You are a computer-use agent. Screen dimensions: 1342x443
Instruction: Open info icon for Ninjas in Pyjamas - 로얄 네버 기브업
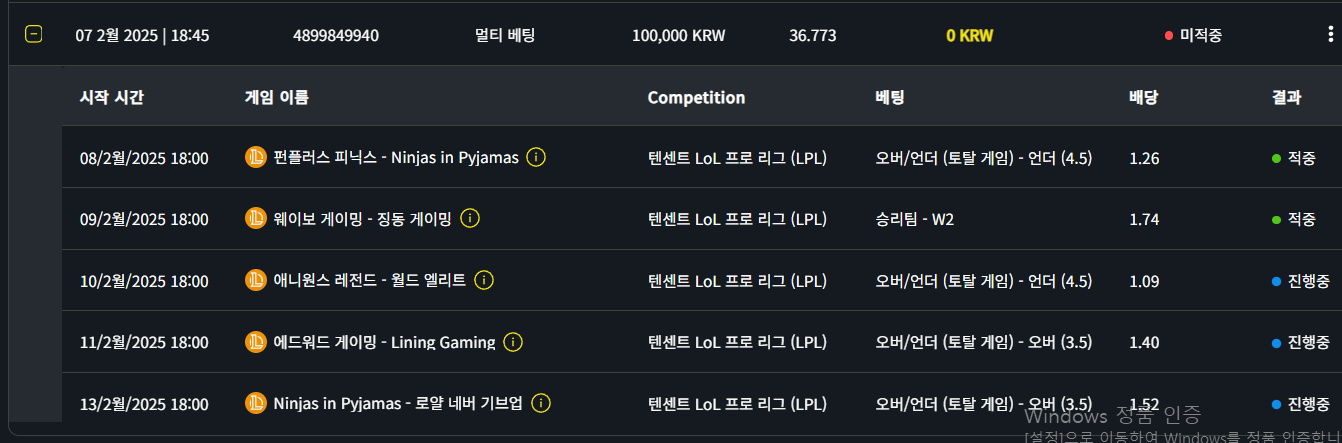[541, 403]
